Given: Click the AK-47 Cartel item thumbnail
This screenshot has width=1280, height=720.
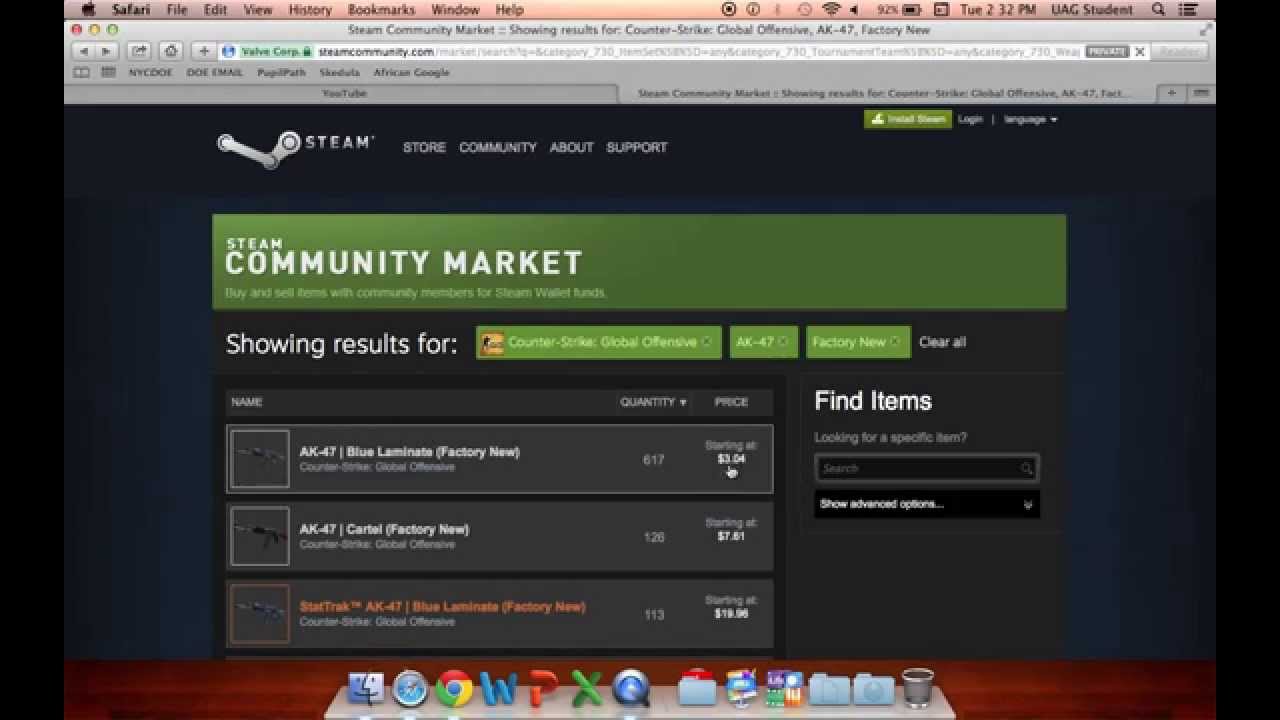Looking at the screenshot, I should pos(260,536).
